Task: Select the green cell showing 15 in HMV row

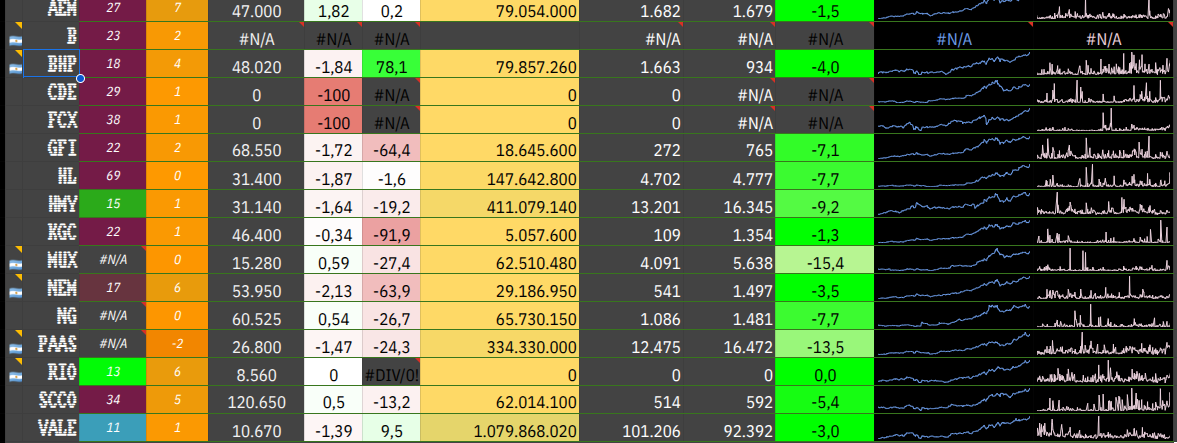Action: pos(112,204)
